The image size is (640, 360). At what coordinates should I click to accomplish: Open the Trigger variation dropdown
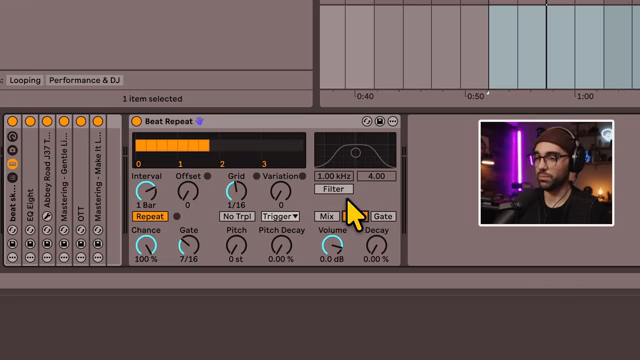click(x=280, y=216)
